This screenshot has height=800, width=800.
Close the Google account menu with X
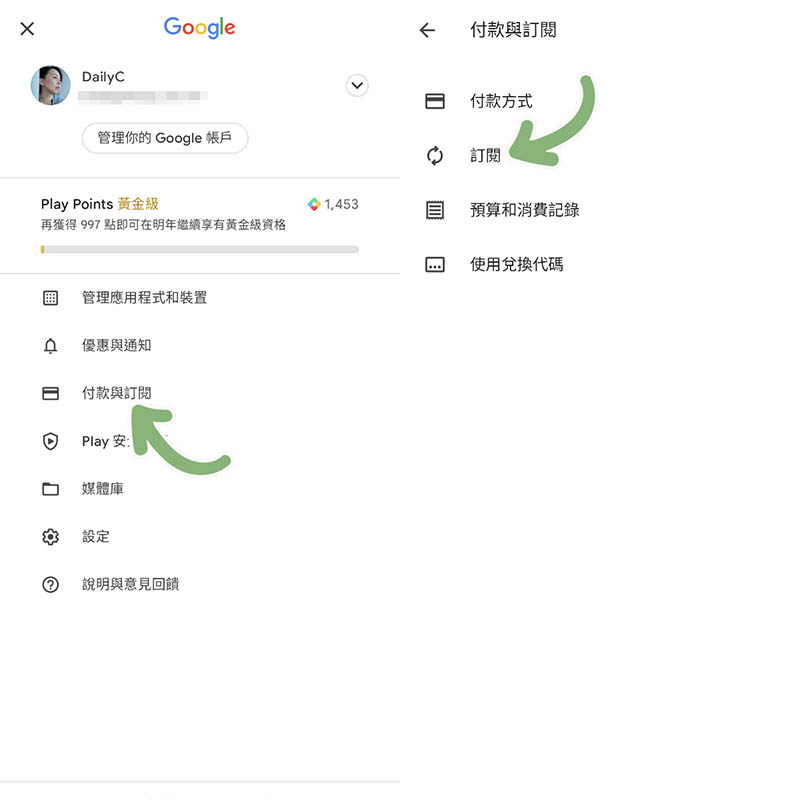pyautogui.click(x=27, y=29)
